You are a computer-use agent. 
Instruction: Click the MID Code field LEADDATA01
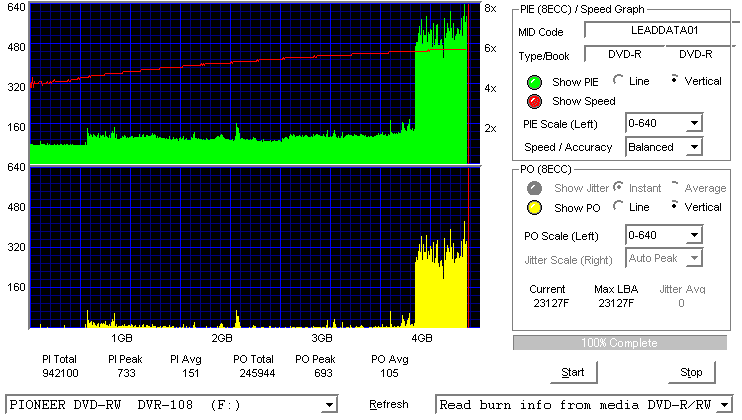[x=662, y=30]
